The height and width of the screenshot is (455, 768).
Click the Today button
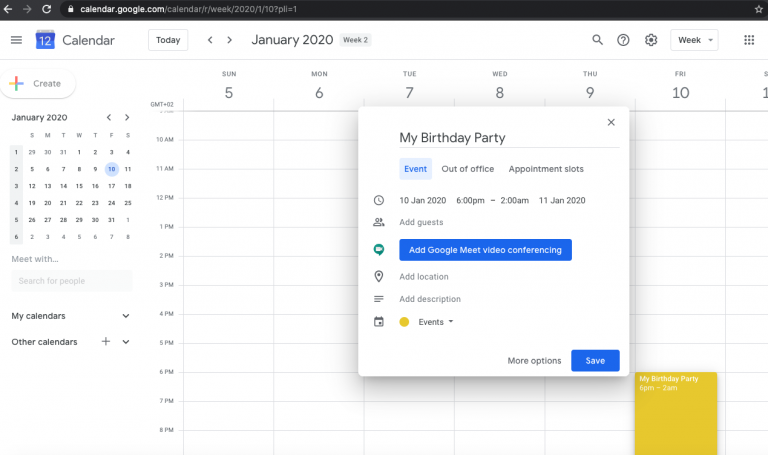point(168,40)
